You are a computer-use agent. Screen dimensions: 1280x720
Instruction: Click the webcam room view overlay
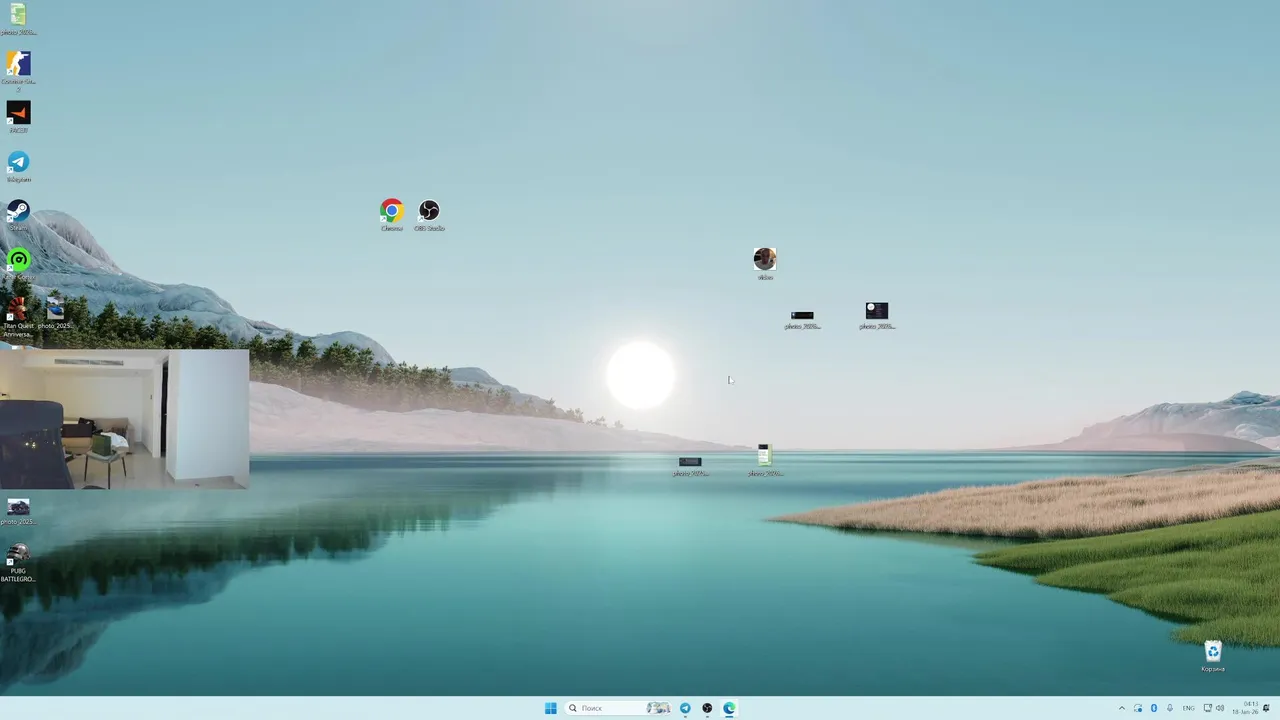124,418
